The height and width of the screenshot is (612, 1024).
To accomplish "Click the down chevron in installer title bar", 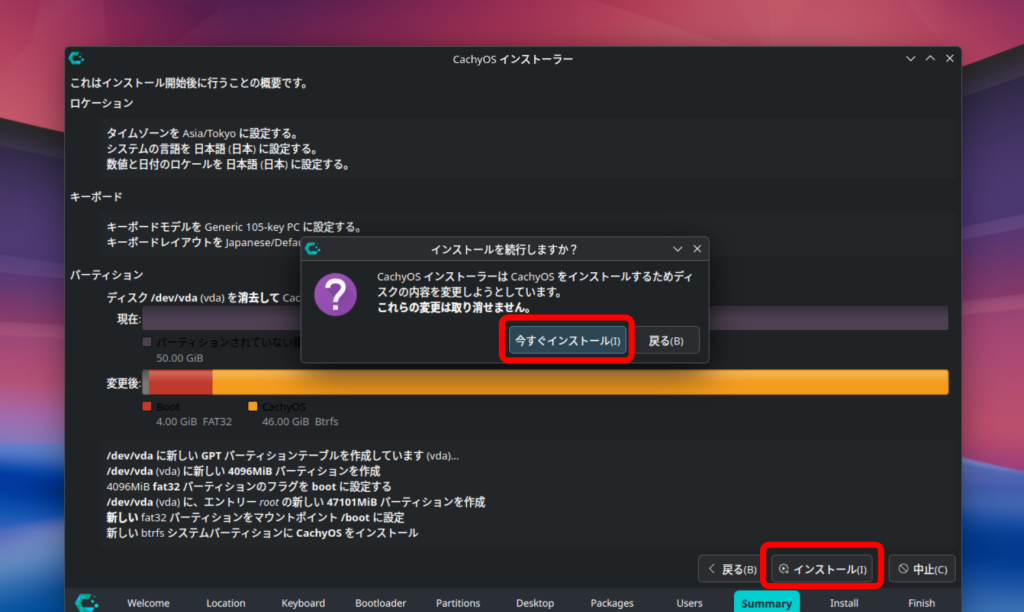I will tap(910, 59).
